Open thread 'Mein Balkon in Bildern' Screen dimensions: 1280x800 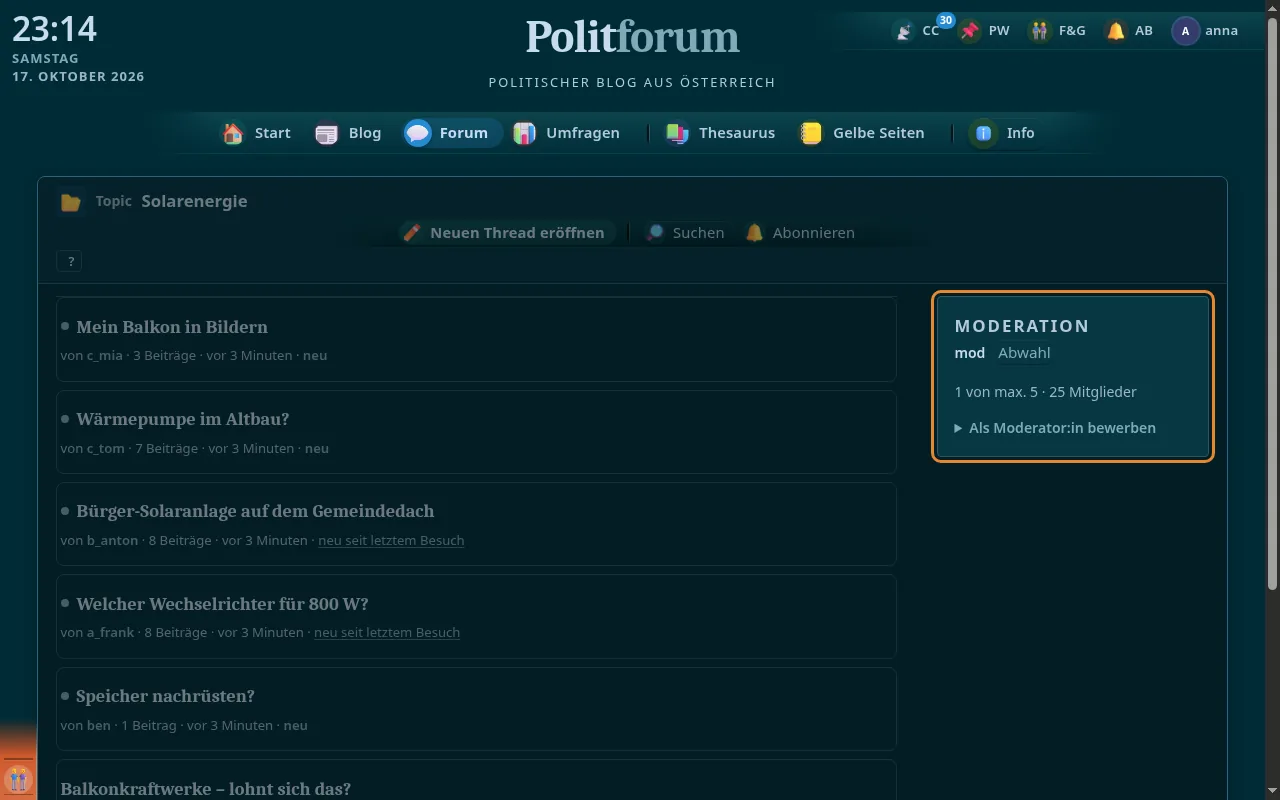[172, 327]
